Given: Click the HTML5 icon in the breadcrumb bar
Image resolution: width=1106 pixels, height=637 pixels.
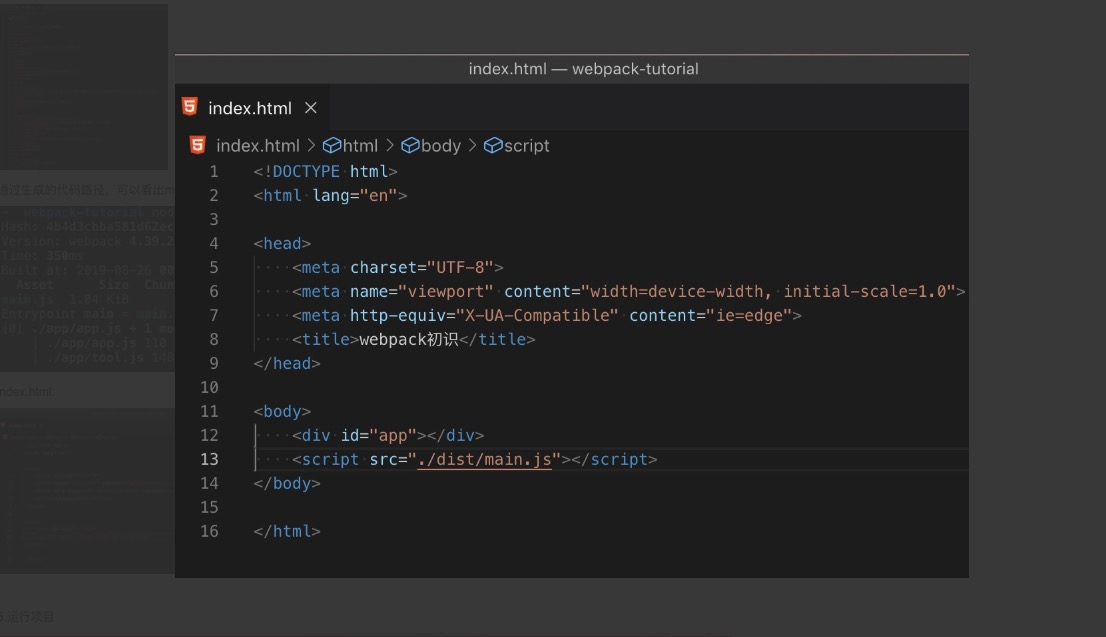Looking at the screenshot, I should click(198, 145).
